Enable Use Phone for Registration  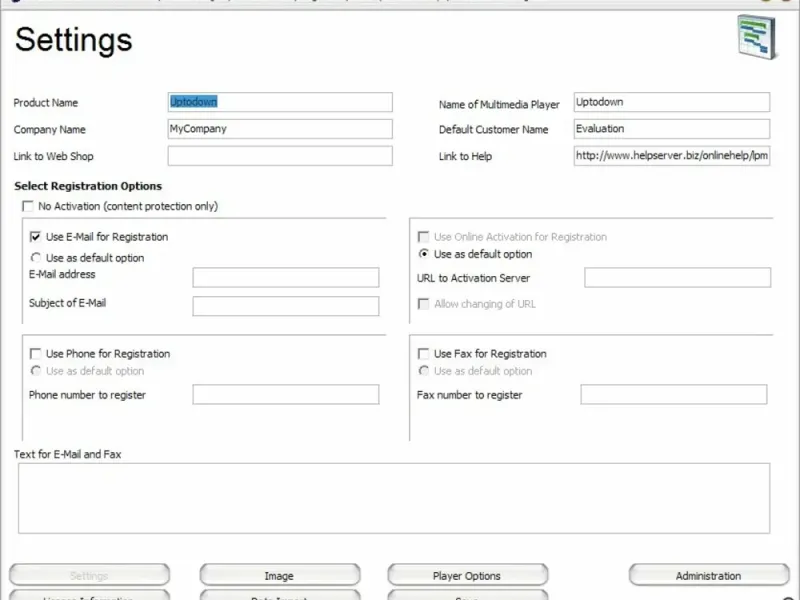[35, 354]
